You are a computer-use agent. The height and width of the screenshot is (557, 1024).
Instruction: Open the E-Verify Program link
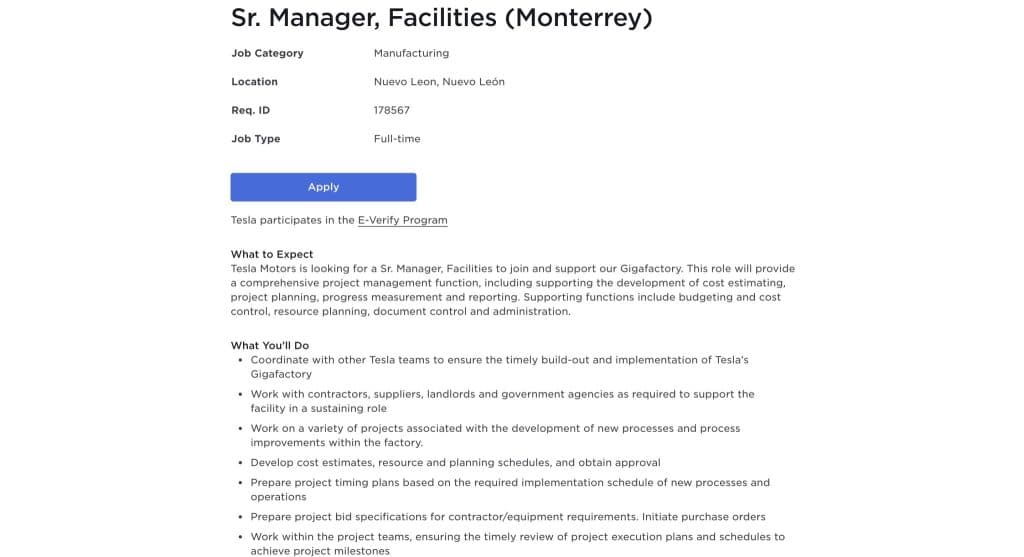click(x=402, y=220)
